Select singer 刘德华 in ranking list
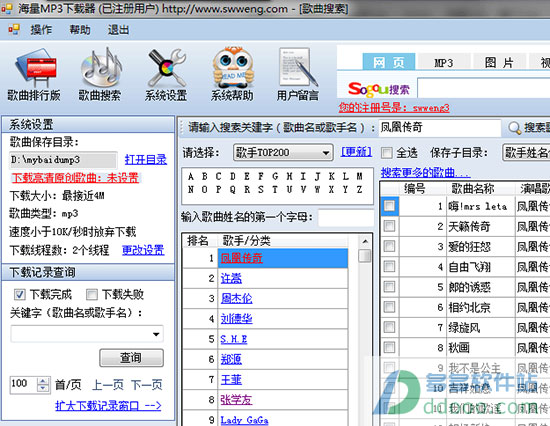This screenshot has height=426, width=550. pyautogui.click(x=236, y=319)
